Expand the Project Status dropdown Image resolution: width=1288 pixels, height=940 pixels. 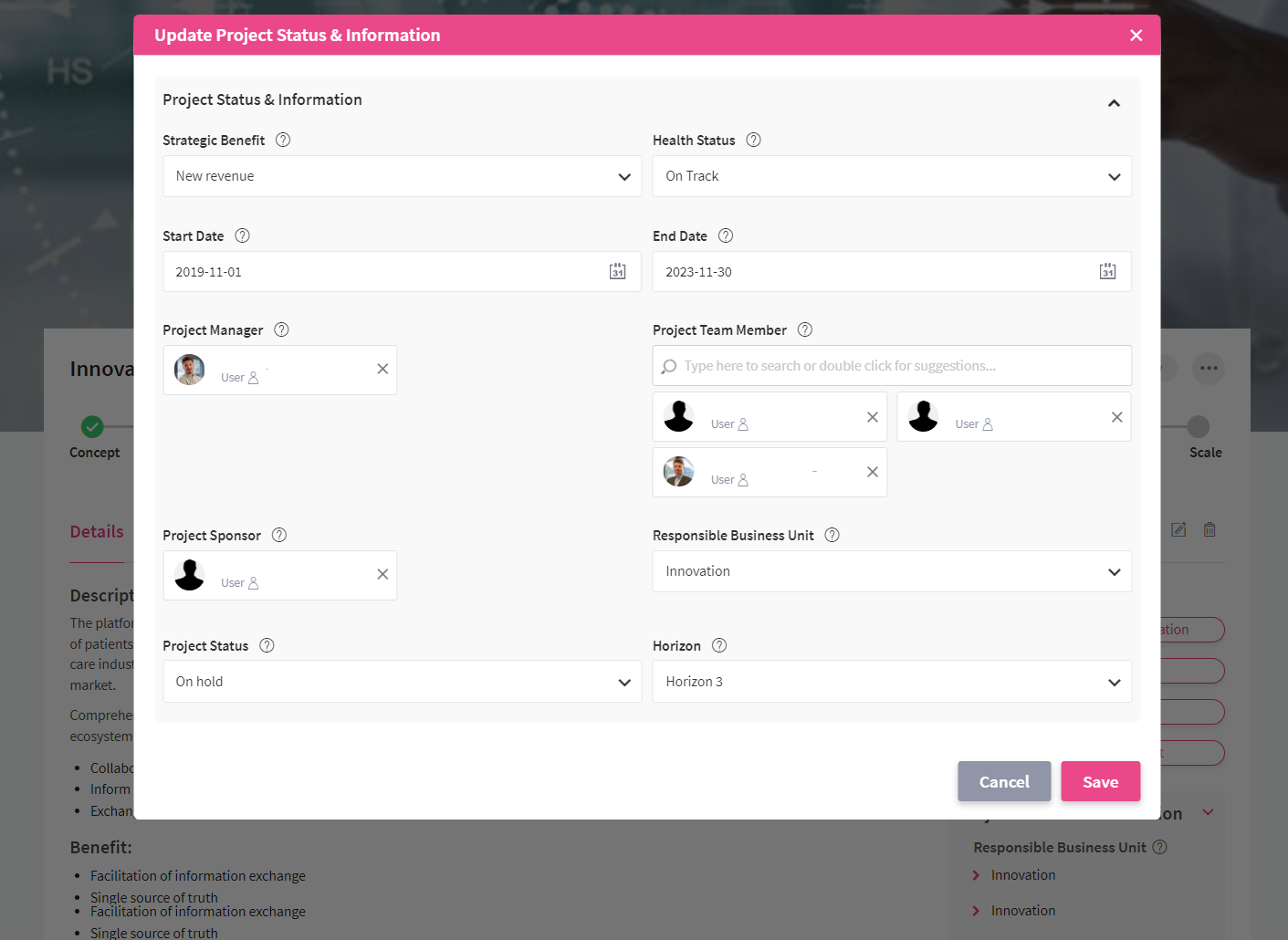(x=402, y=682)
